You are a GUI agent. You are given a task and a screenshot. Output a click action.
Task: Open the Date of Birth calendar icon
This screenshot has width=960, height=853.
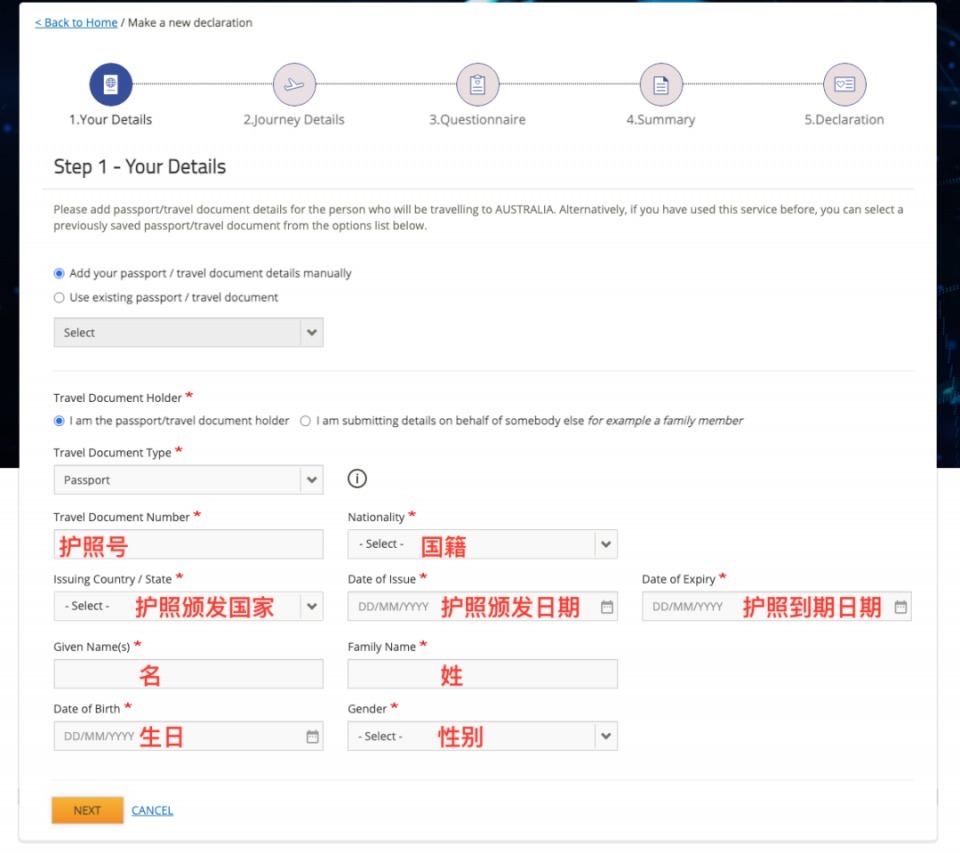(x=312, y=737)
